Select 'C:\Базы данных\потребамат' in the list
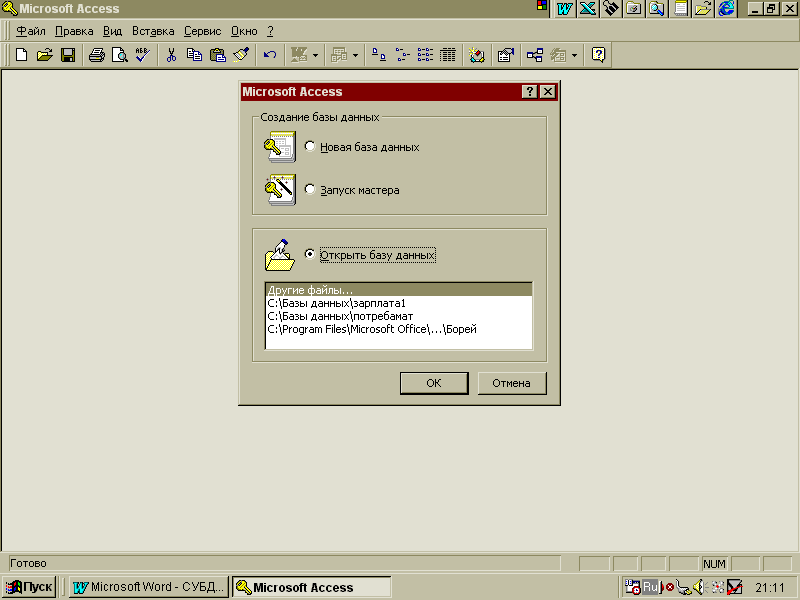The image size is (800, 600). tap(398, 316)
